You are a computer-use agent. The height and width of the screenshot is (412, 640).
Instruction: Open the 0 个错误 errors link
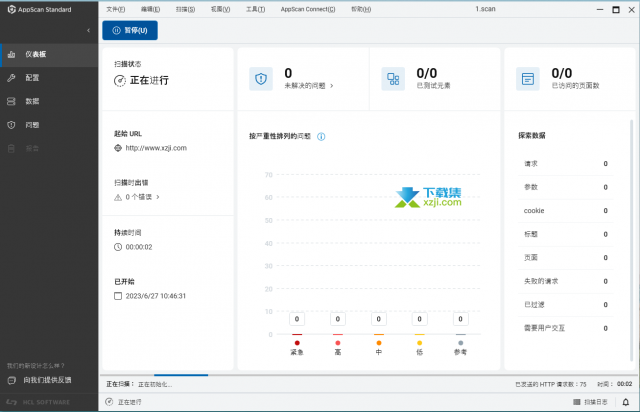142,197
